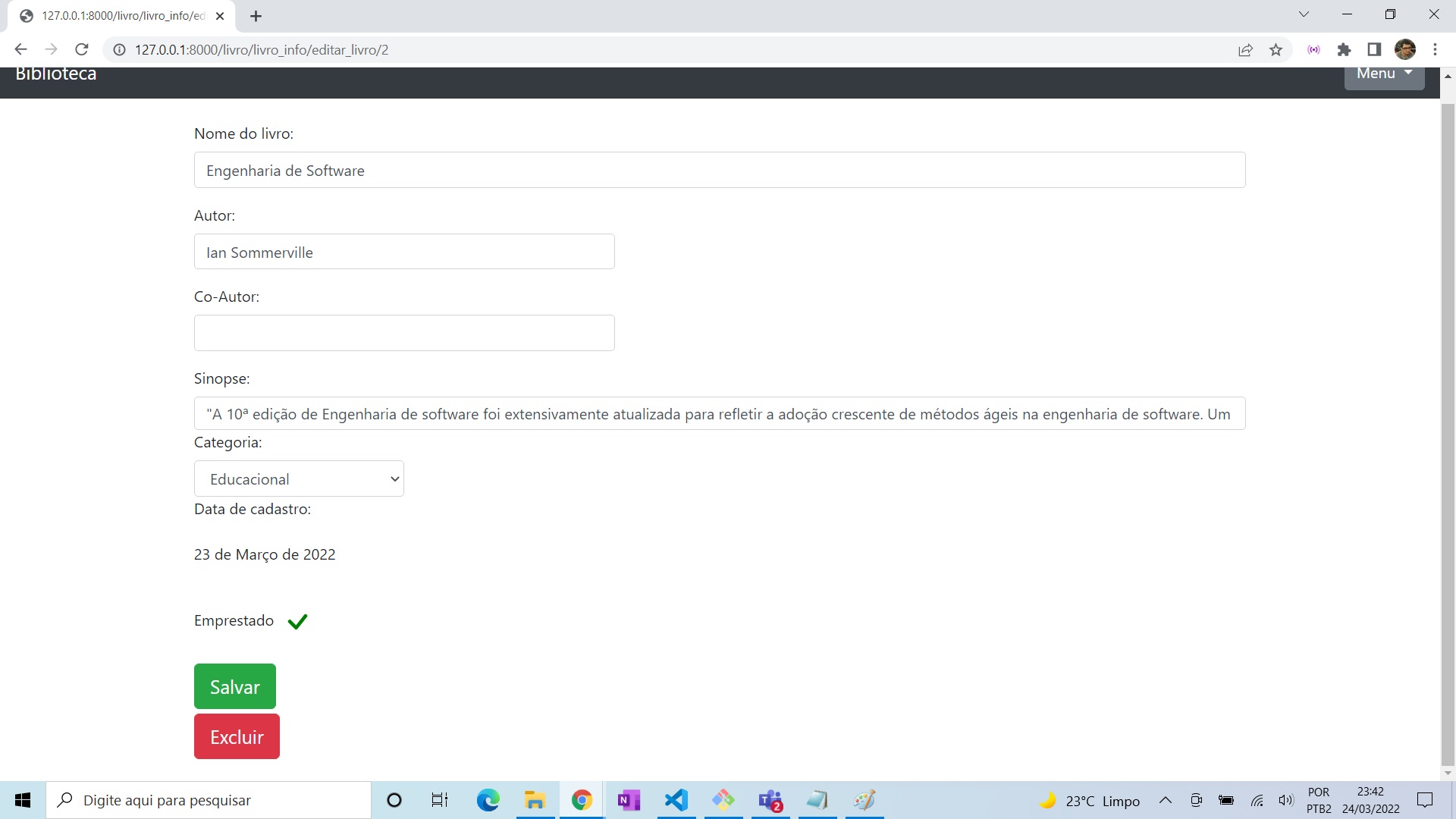1456x819 pixels.
Task: Open the Categoria dropdown showing Educacional
Action: pos(300,479)
